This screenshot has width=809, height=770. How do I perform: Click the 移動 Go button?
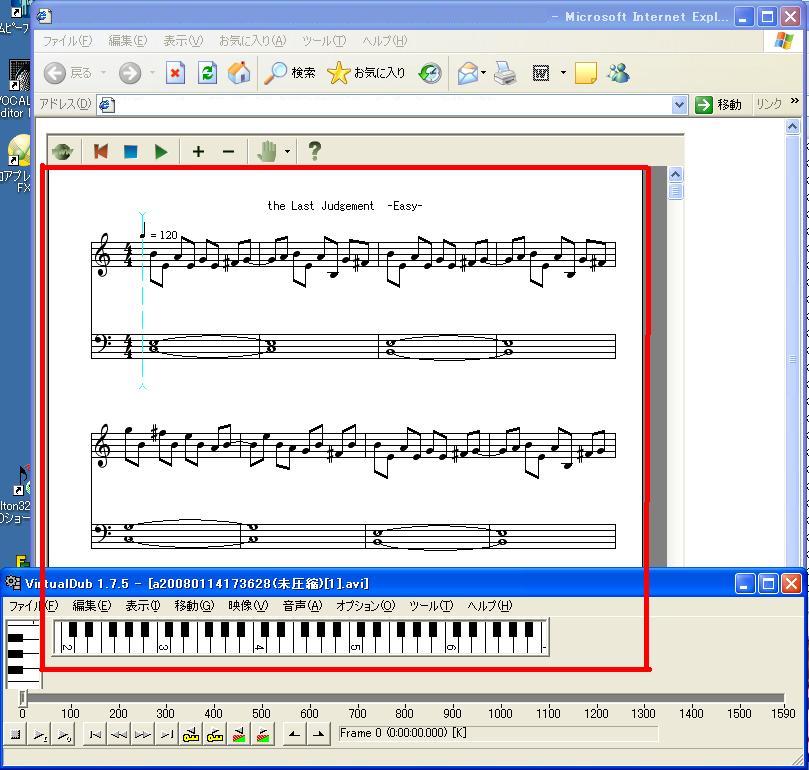click(719, 104)
